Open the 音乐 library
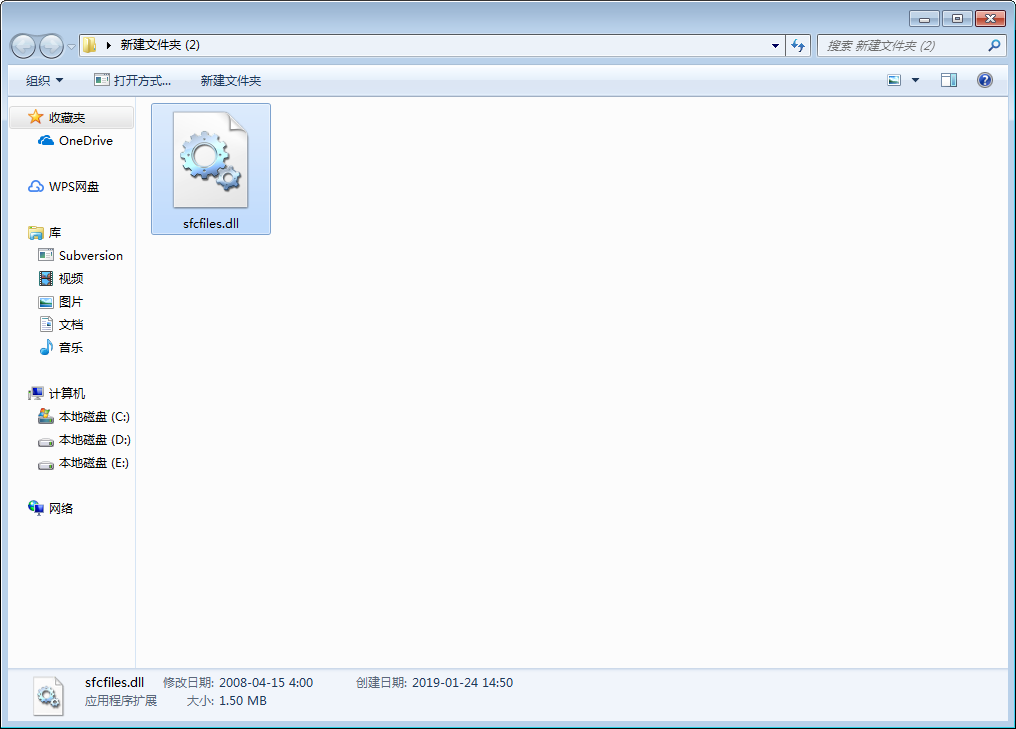Screen dimensions: 1016x729 point(68,347)
